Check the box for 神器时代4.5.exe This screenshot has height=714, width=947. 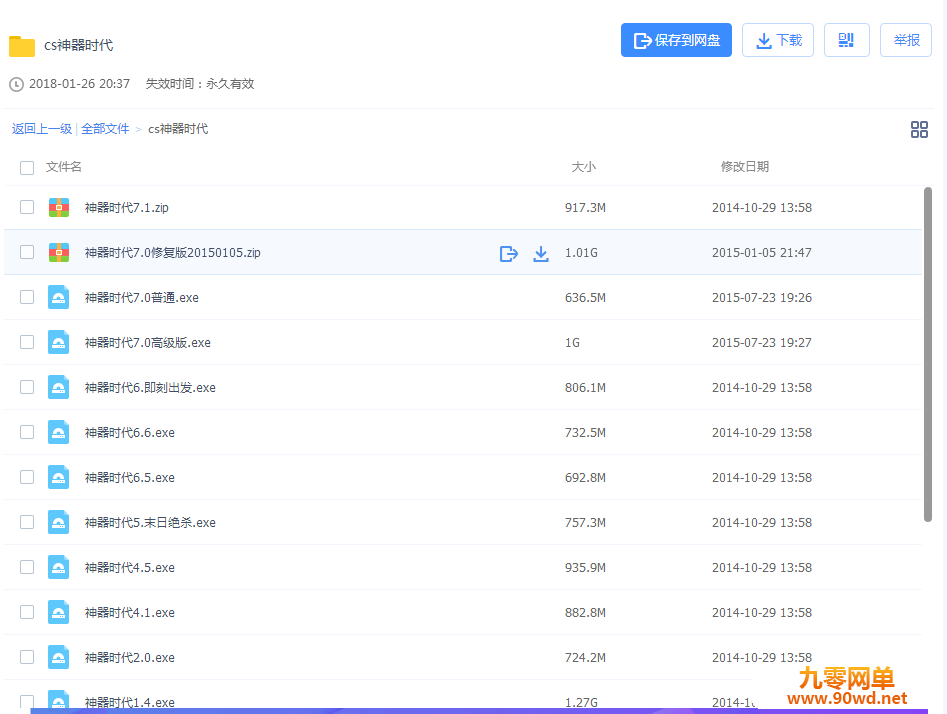pos(27,567)
